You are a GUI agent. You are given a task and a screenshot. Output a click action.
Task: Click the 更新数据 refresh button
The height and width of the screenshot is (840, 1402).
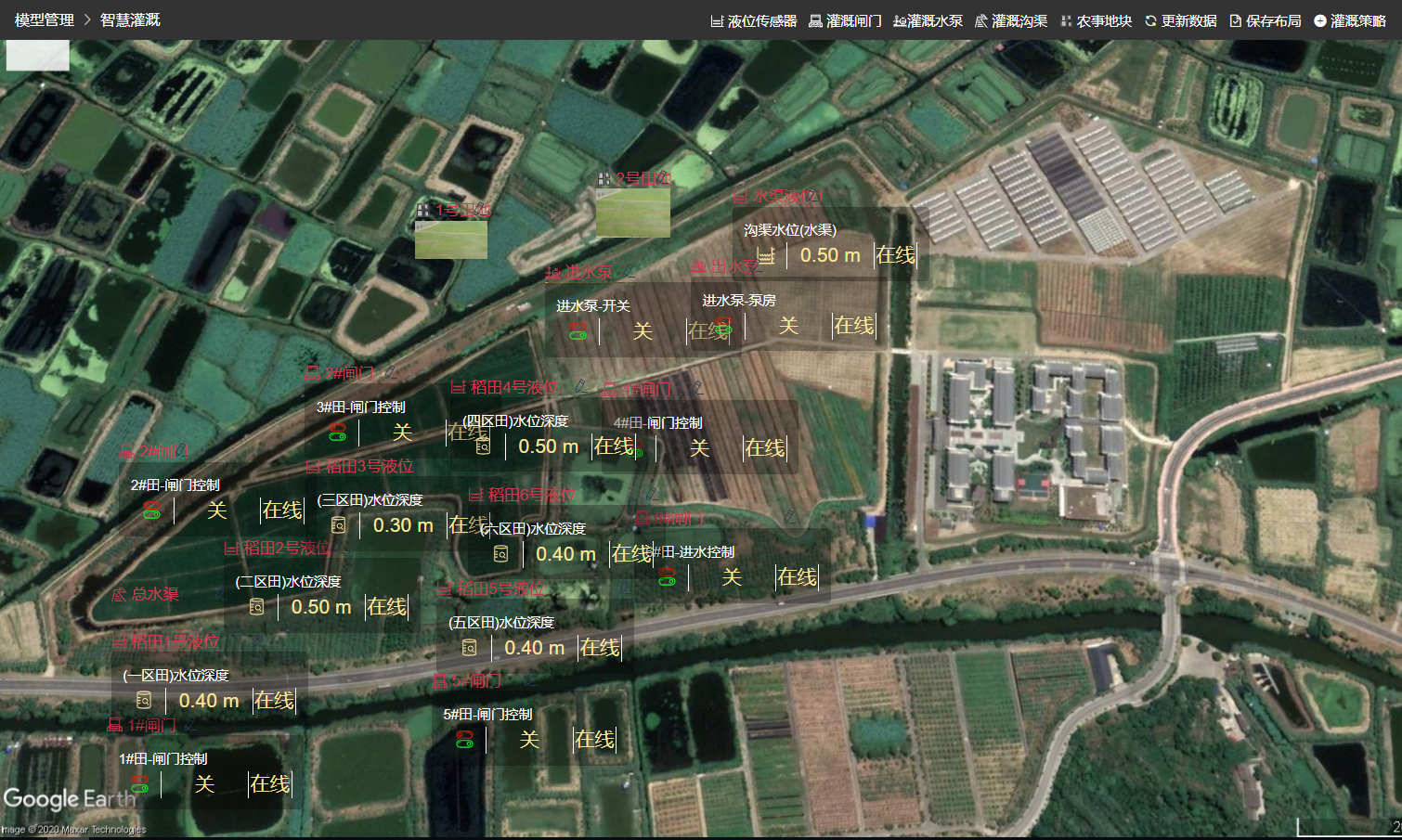point(1180,20)
